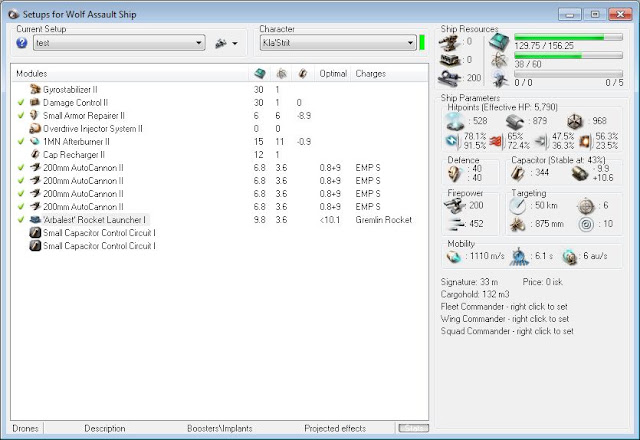Click the 'Arbalest' Rocket Launcher I icon
Screen dimensions: 640x440
tap(36, 220)
